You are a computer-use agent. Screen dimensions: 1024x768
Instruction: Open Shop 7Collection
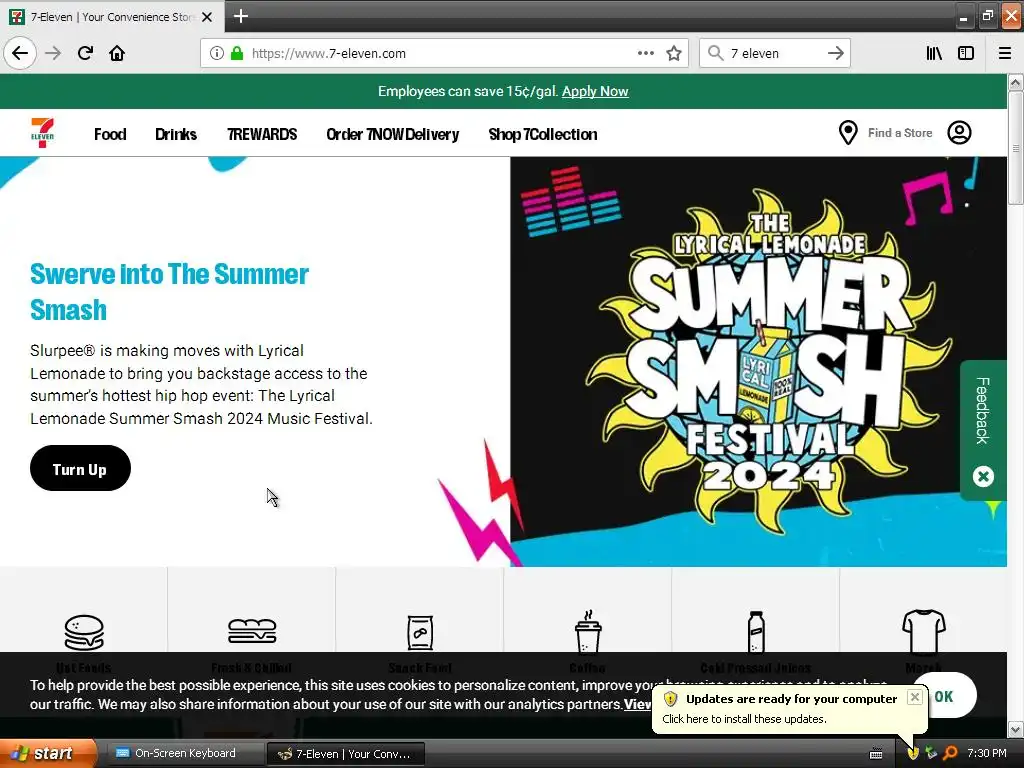543,134
